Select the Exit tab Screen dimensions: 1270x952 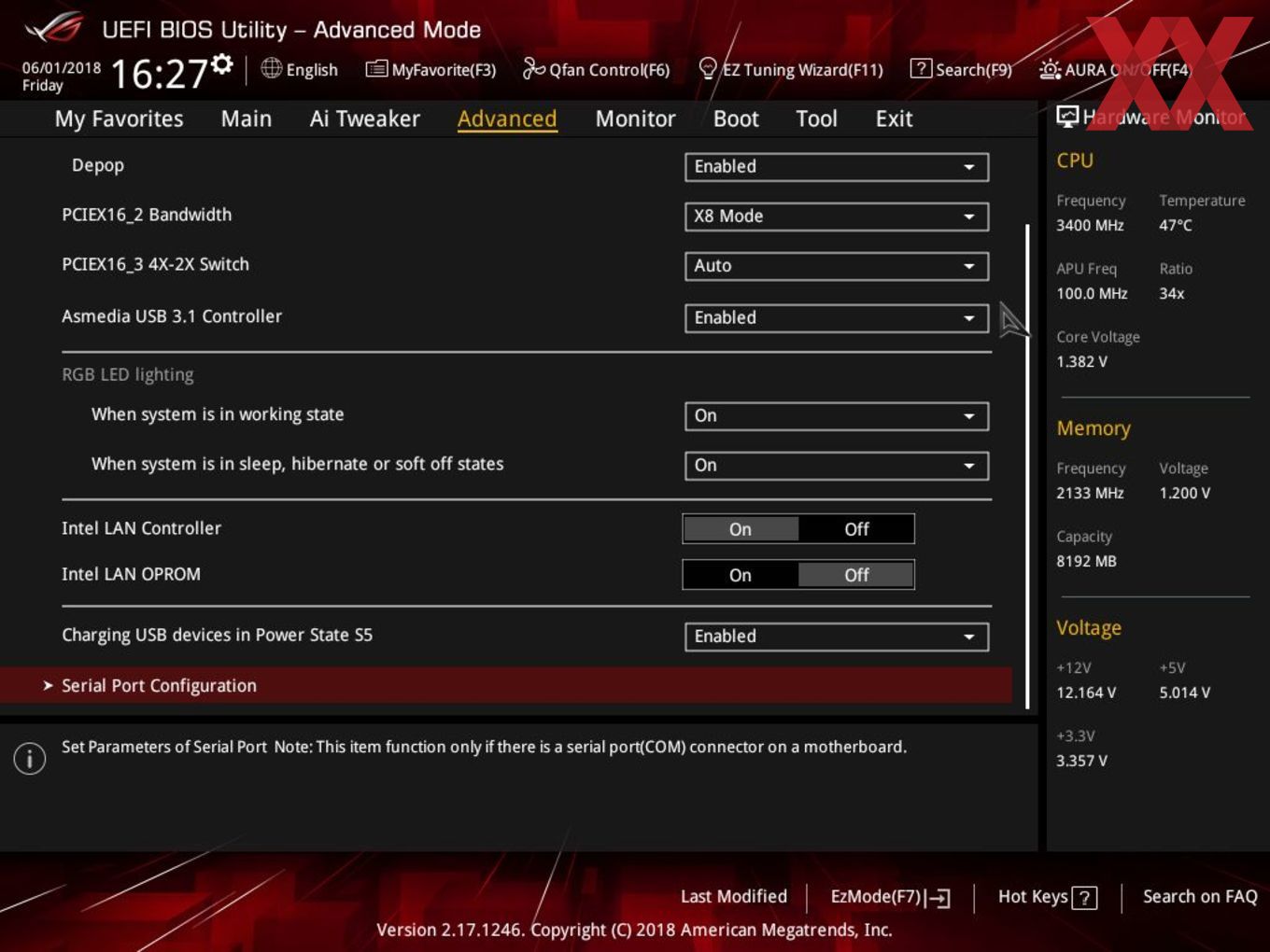pos(894,119)
